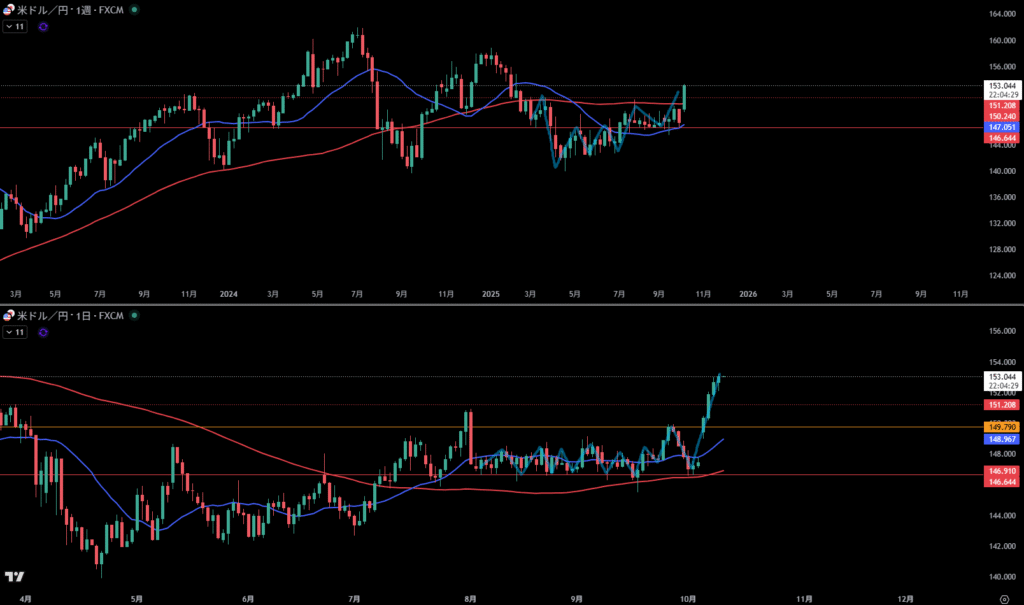The image size is (1024, 605).
Task: Click the TradingView logo in lower chart
Action: (x=14, y=577)
